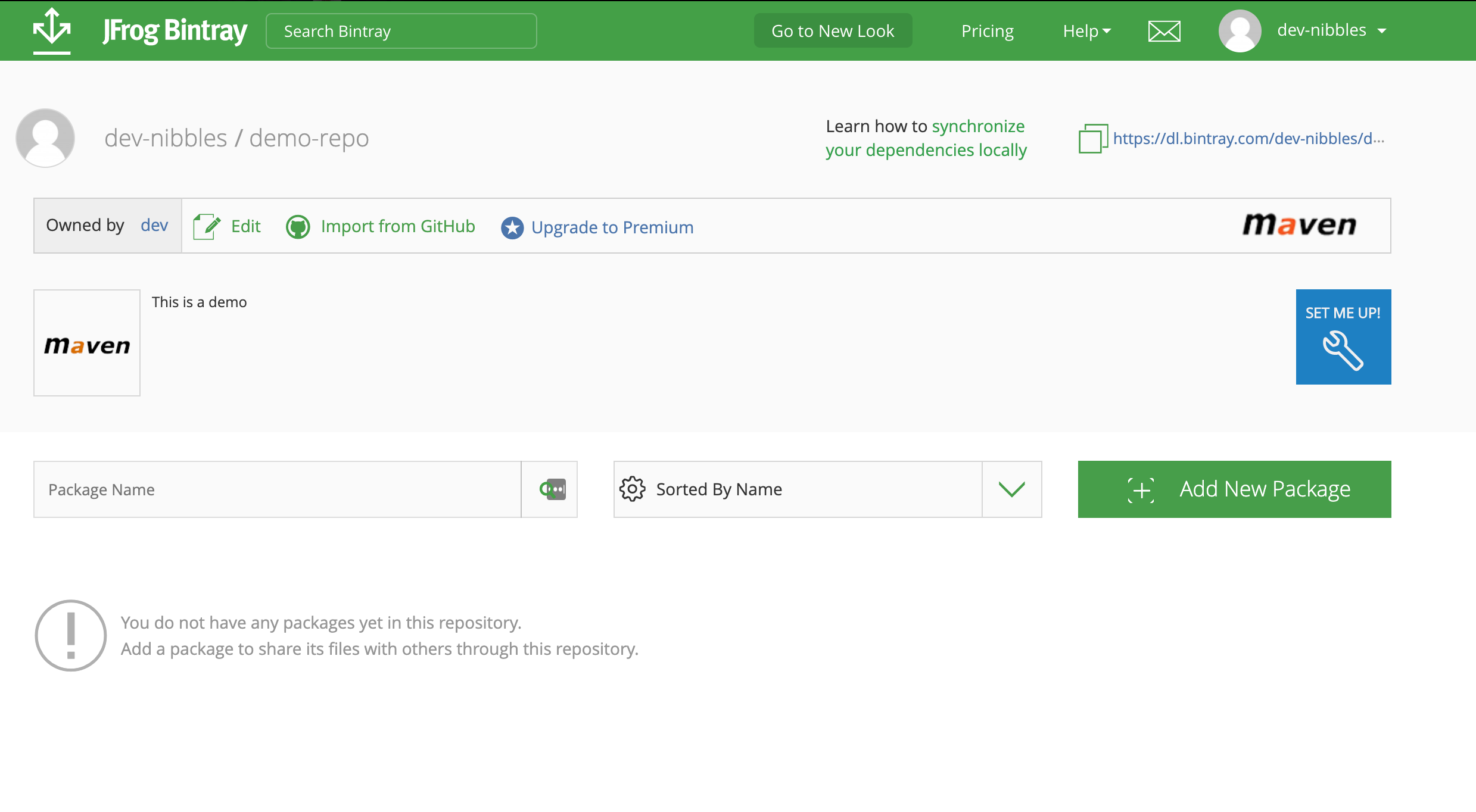Click the package search icon
This screenshot has height=812, width=1476.
click(552, 489)
